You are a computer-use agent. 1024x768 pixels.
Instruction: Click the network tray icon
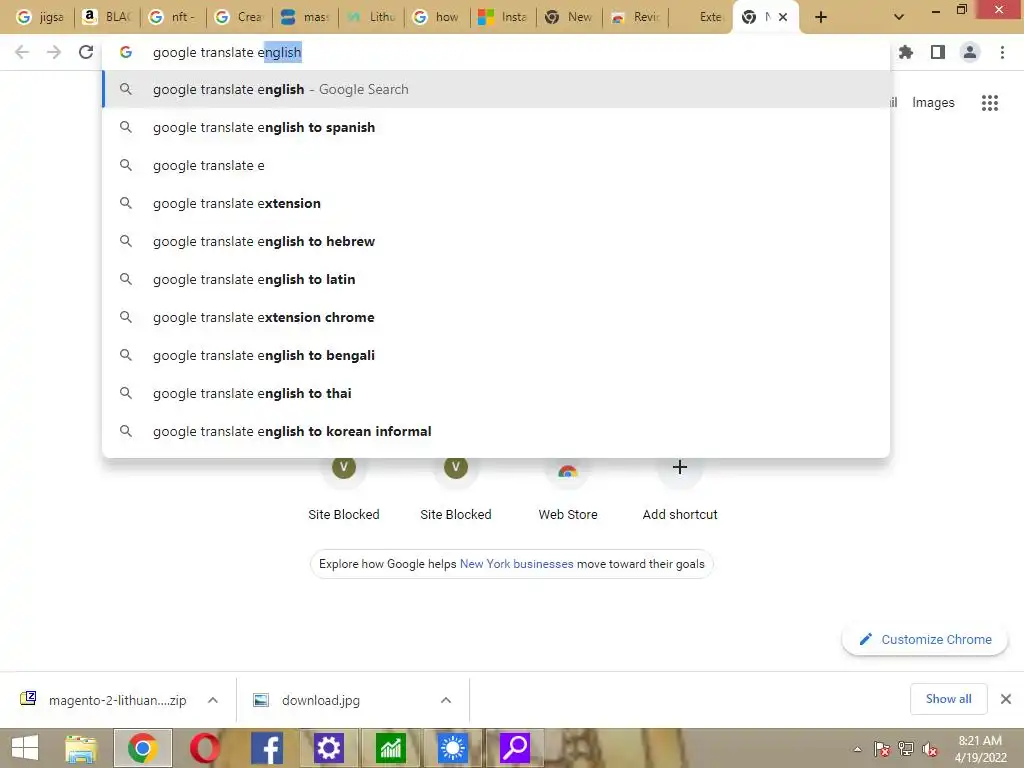(x=906, y=749)
